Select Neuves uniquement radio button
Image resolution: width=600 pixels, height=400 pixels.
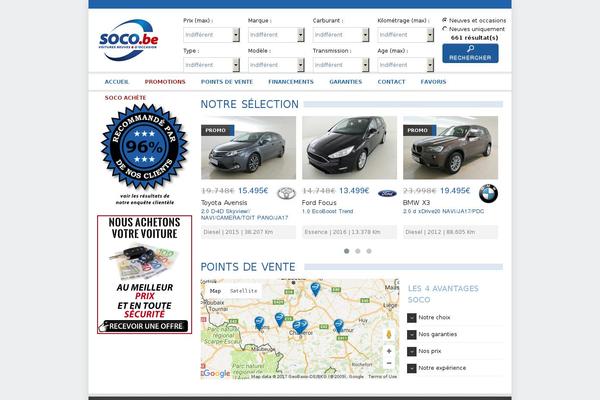pyautogui.click(x=445, y=29)
